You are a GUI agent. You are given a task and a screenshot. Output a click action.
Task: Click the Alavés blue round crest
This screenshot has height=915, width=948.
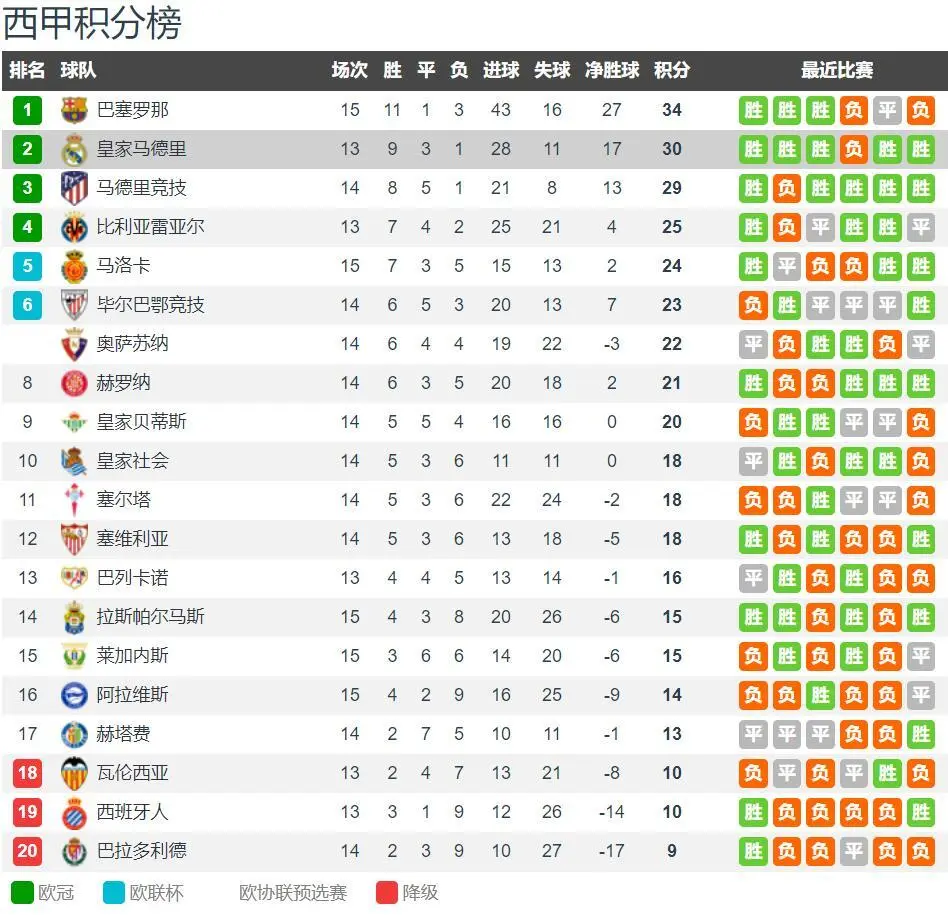click(x=74, y=695)
